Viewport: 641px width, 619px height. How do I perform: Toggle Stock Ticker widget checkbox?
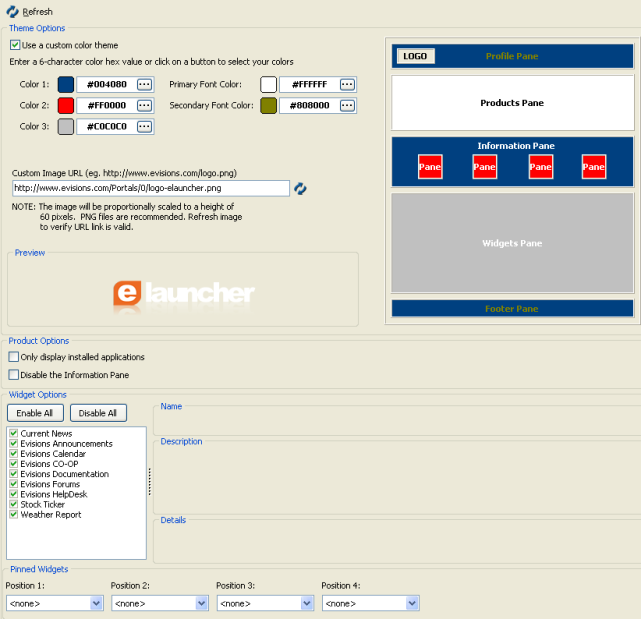[x=13, y=505]
